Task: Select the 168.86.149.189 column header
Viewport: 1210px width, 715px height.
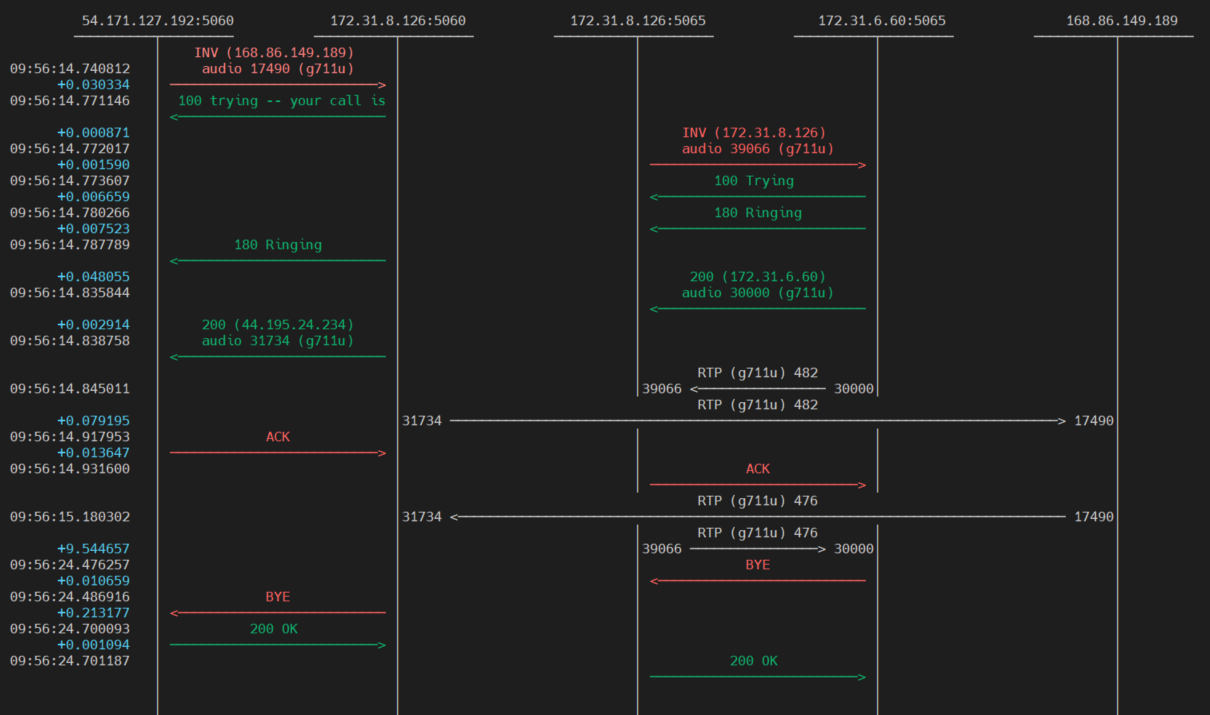Action: click(x=1122, y=20)
